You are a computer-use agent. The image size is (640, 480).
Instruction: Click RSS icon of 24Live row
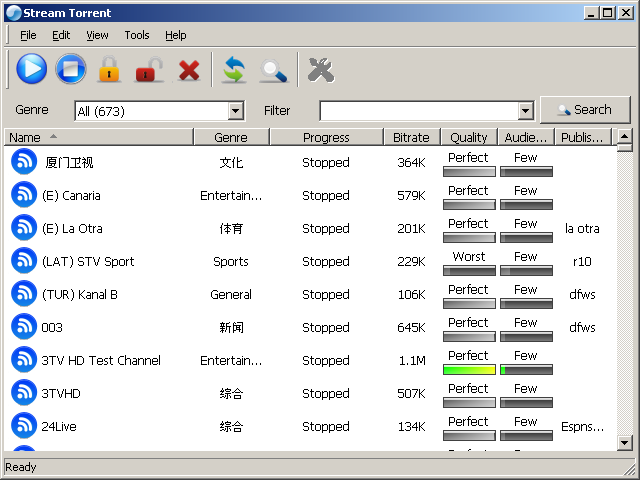pyautogui.click(x=24, y=426)
